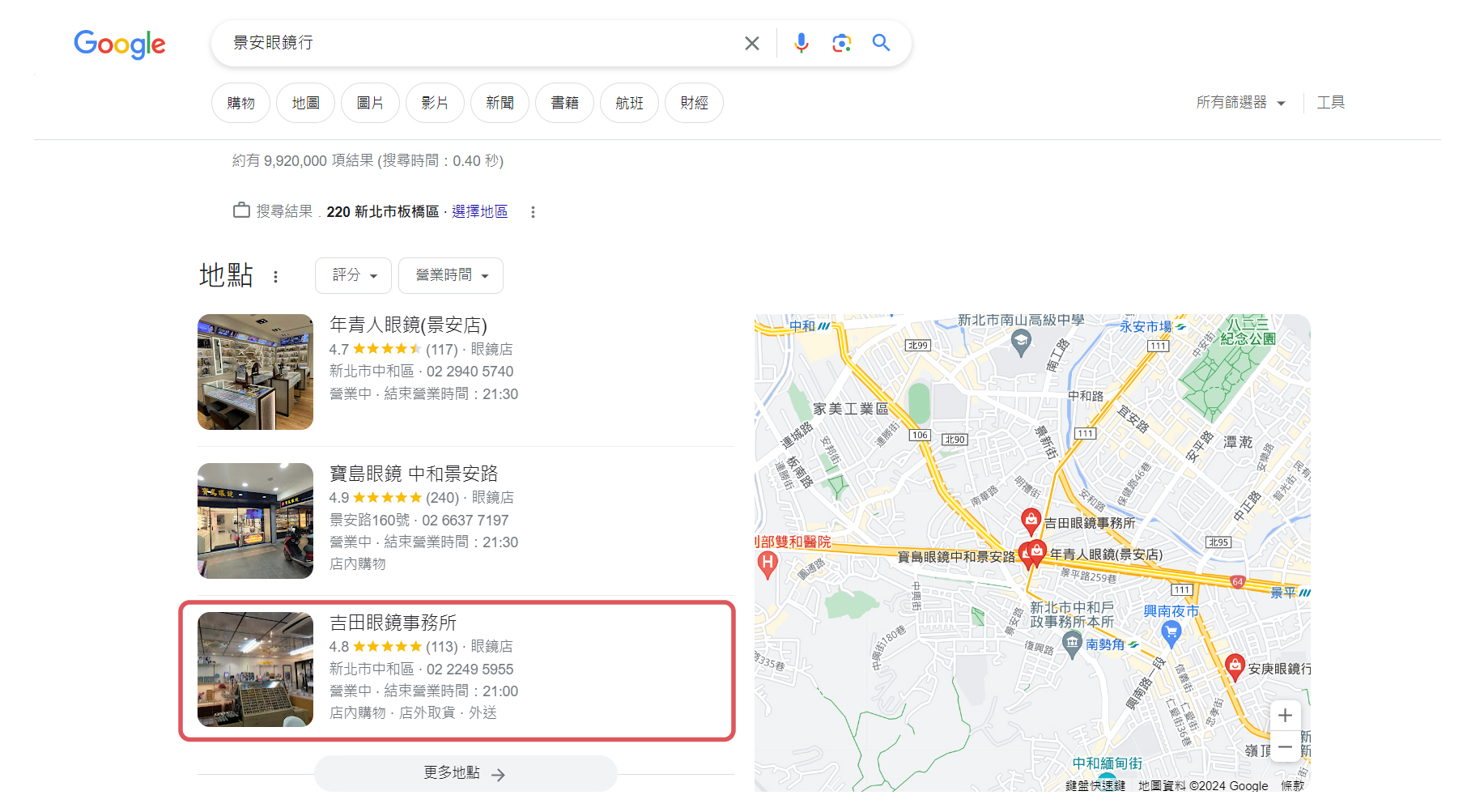Switch to the 新聞 tab
Viewport: 1467px width, 812px height.
500,103
